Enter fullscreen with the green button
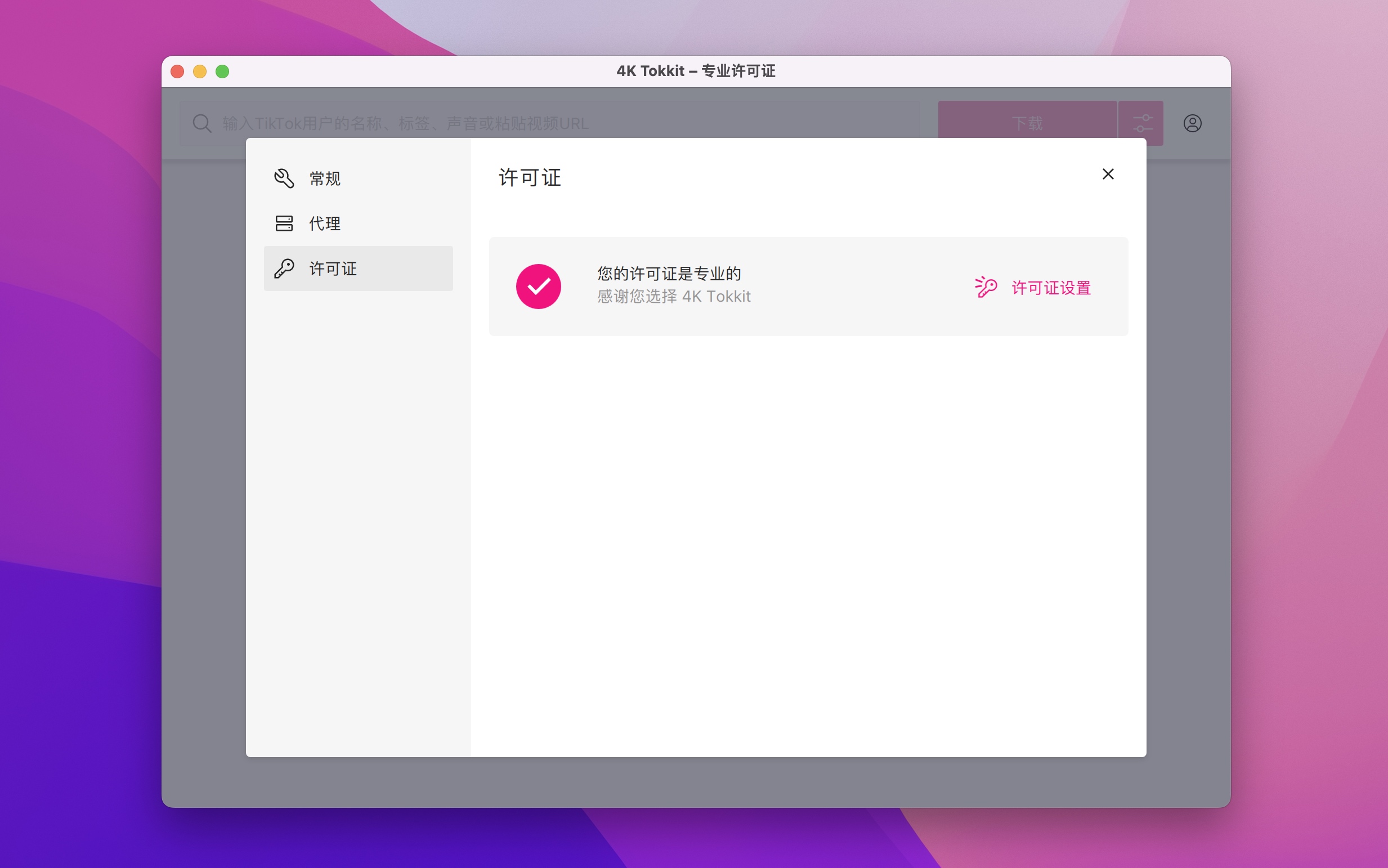Screen dimensions: 1388x868 point(222,71)
